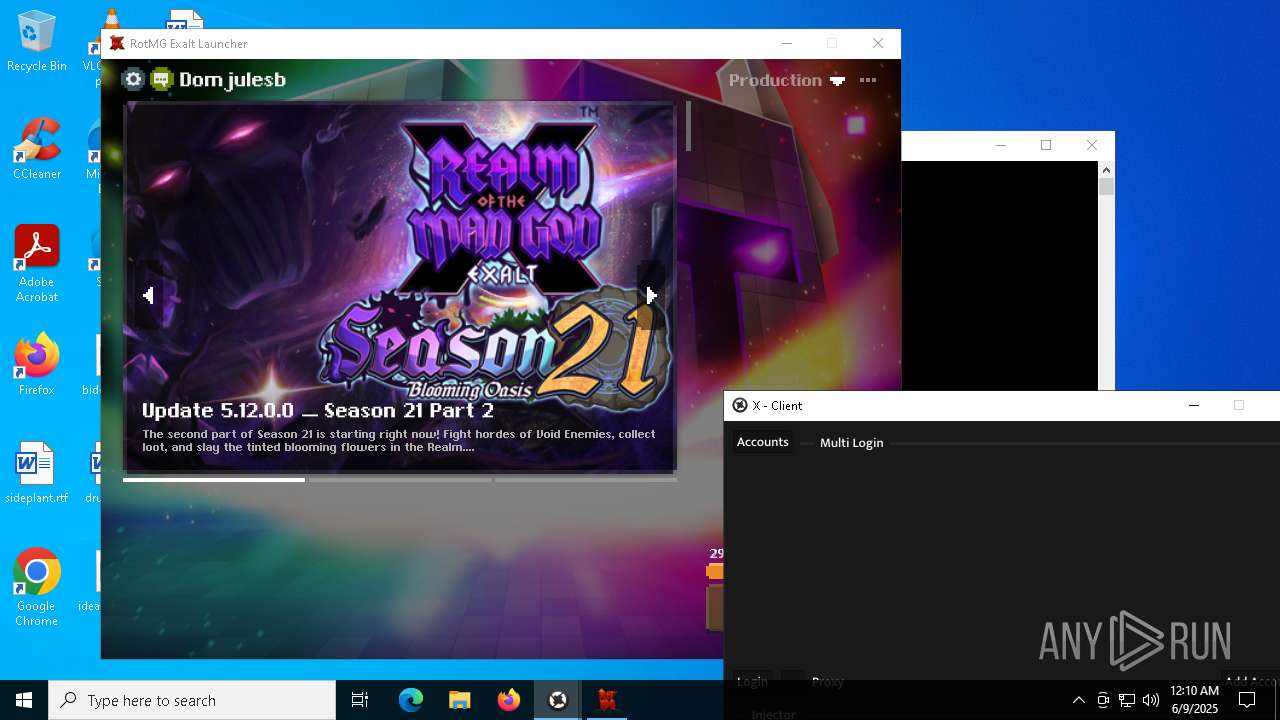The width and height of the screenshot is (1280, 720).
Task: Show hidden system tray icons
Action: click(x=1078, y=700)
